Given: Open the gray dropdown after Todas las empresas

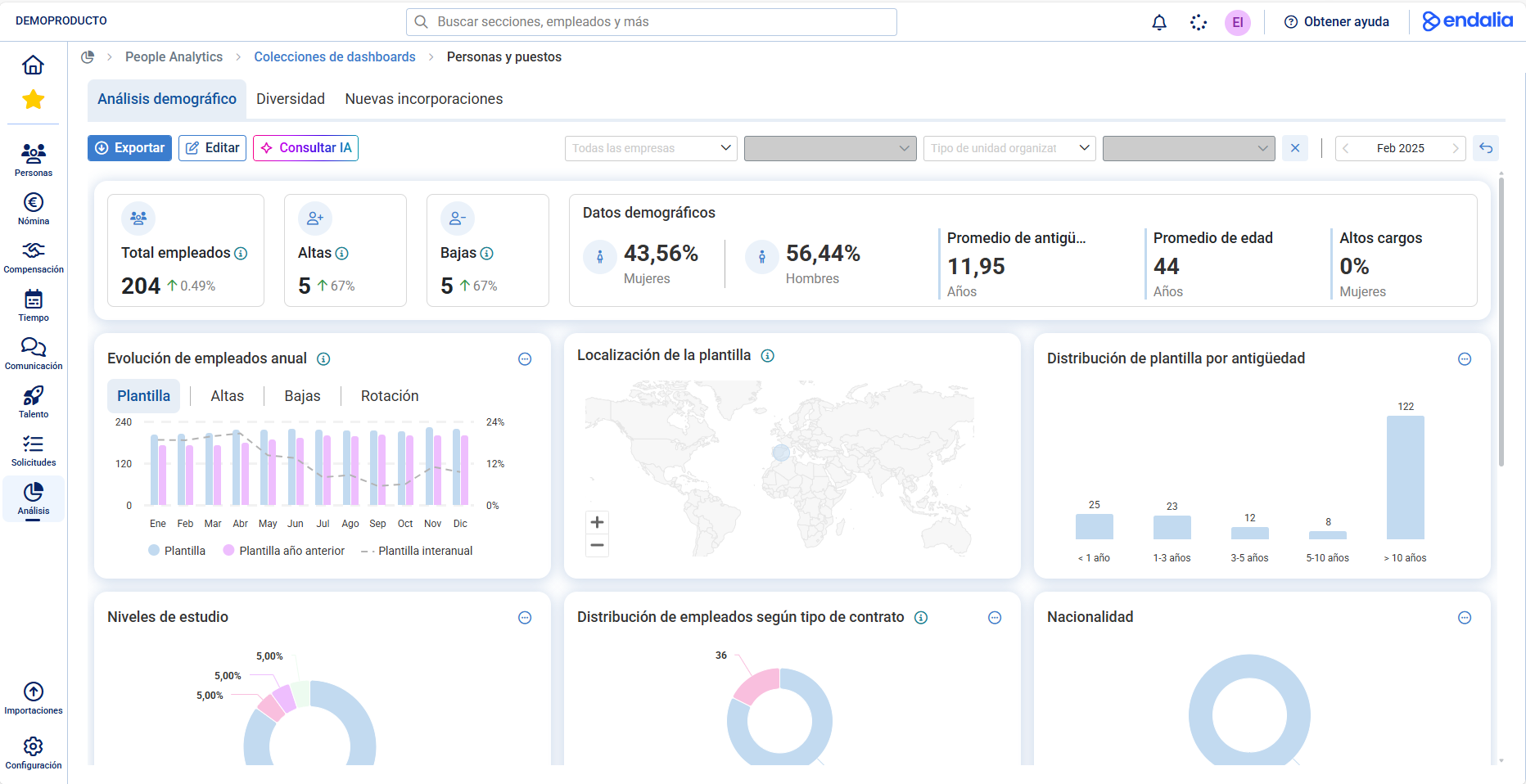Looking at the screenshot, I should click(x=830, y=148).
